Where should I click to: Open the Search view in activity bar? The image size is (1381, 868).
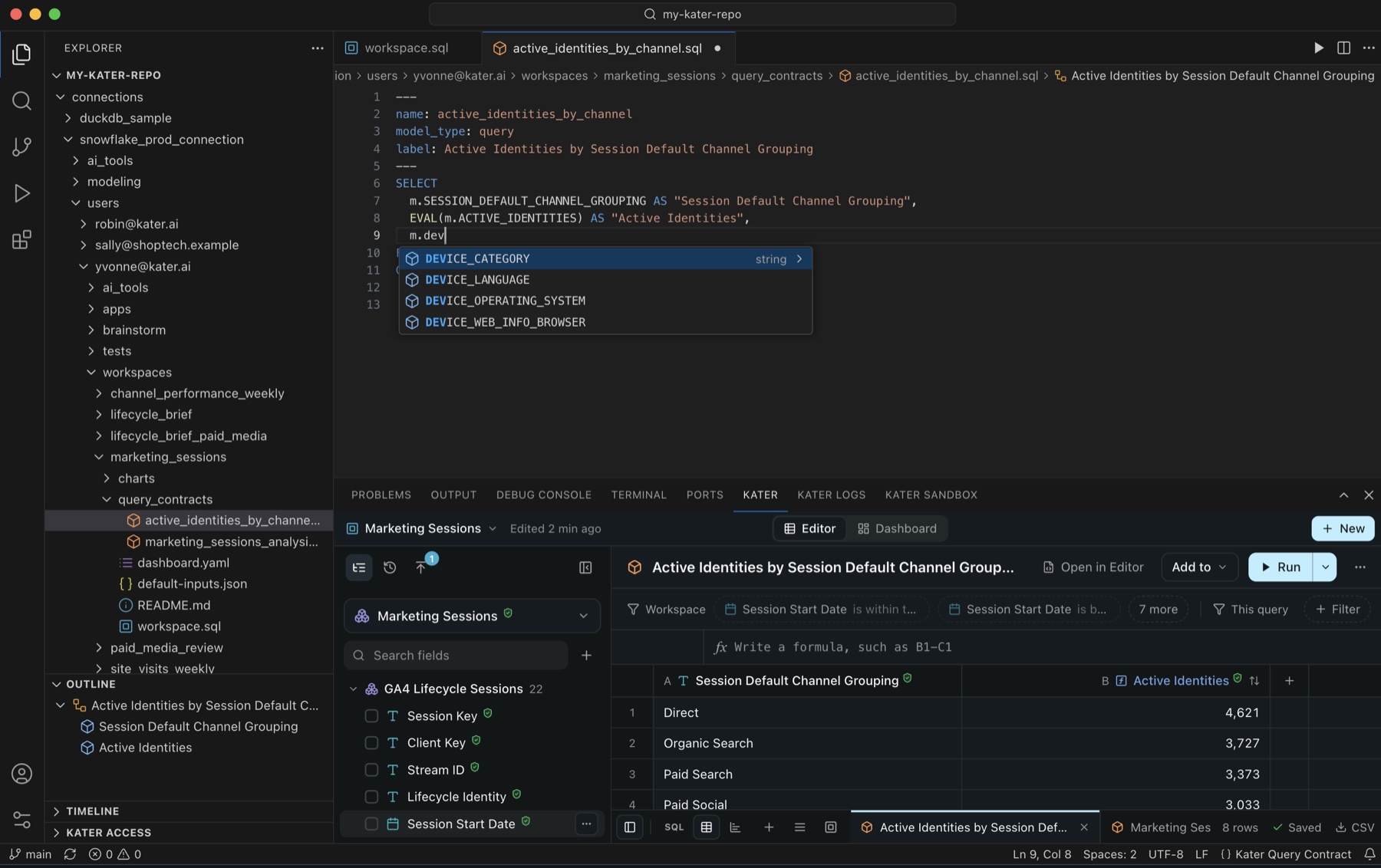tap(21, 100)
